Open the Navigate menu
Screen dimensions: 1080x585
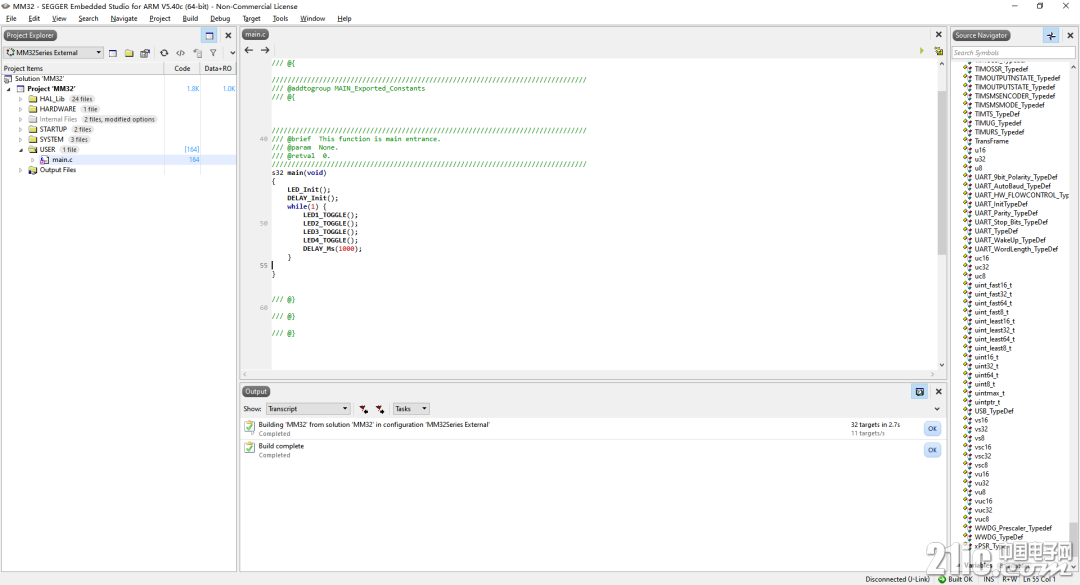(x=124, y=19)
